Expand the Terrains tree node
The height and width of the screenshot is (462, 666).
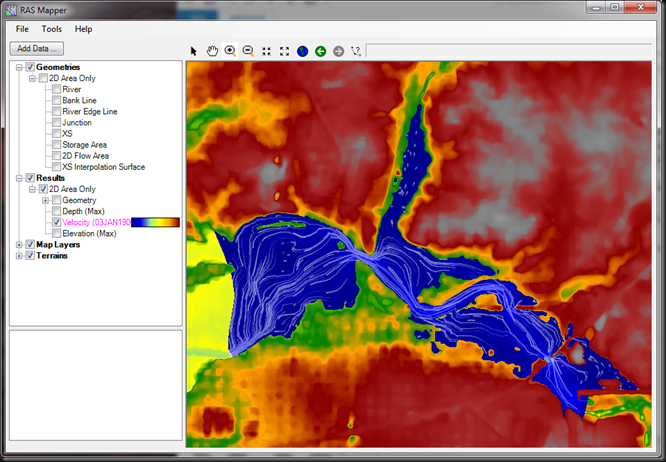point(19,255)
